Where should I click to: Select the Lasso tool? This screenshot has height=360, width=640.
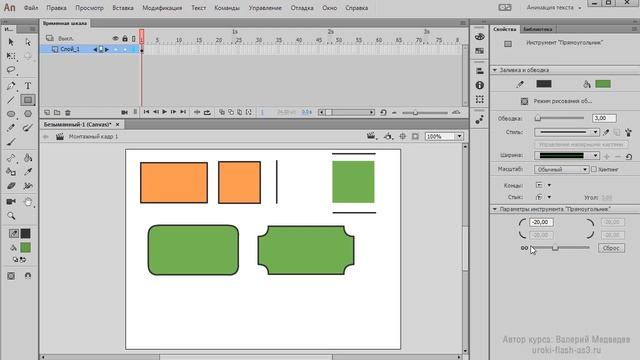point(11,70)
